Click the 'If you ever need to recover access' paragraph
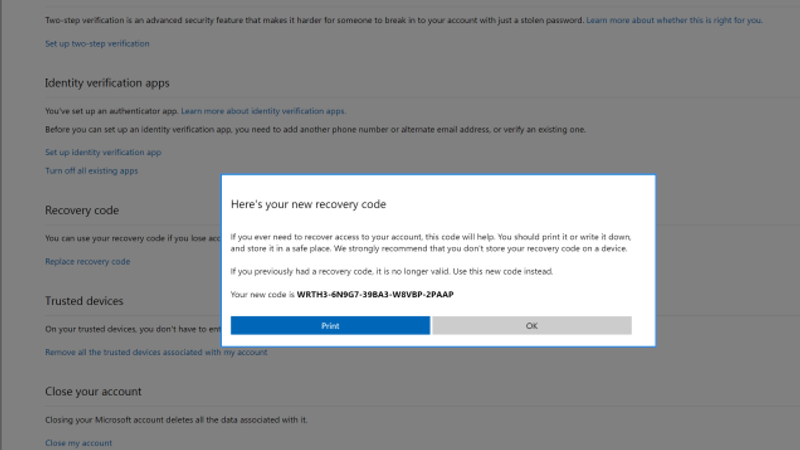The height and width of the screenshot is (450, 800). [x=430, y=242]
